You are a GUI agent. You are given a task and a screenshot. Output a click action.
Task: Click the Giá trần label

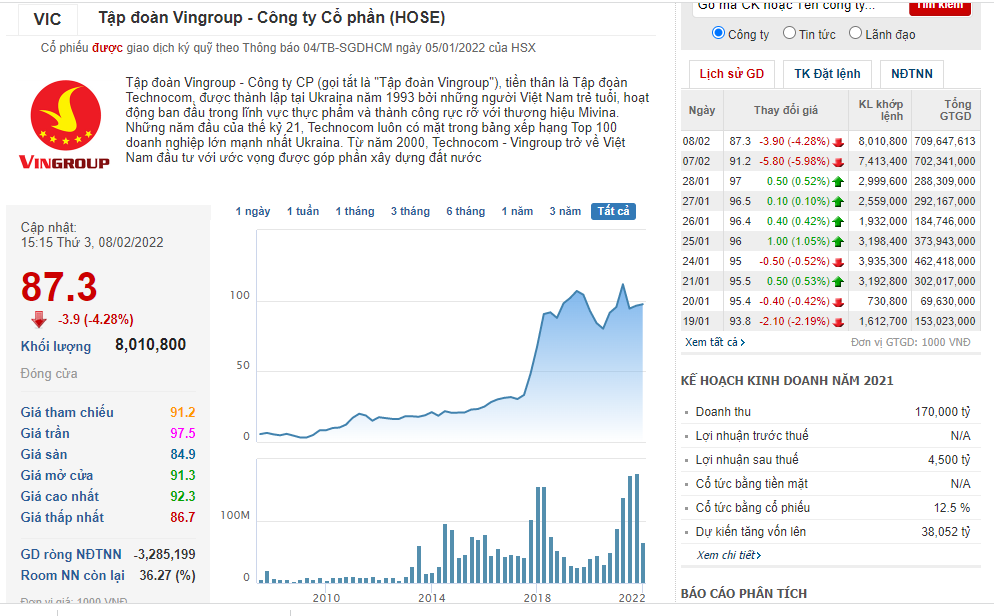click(45, 433)
